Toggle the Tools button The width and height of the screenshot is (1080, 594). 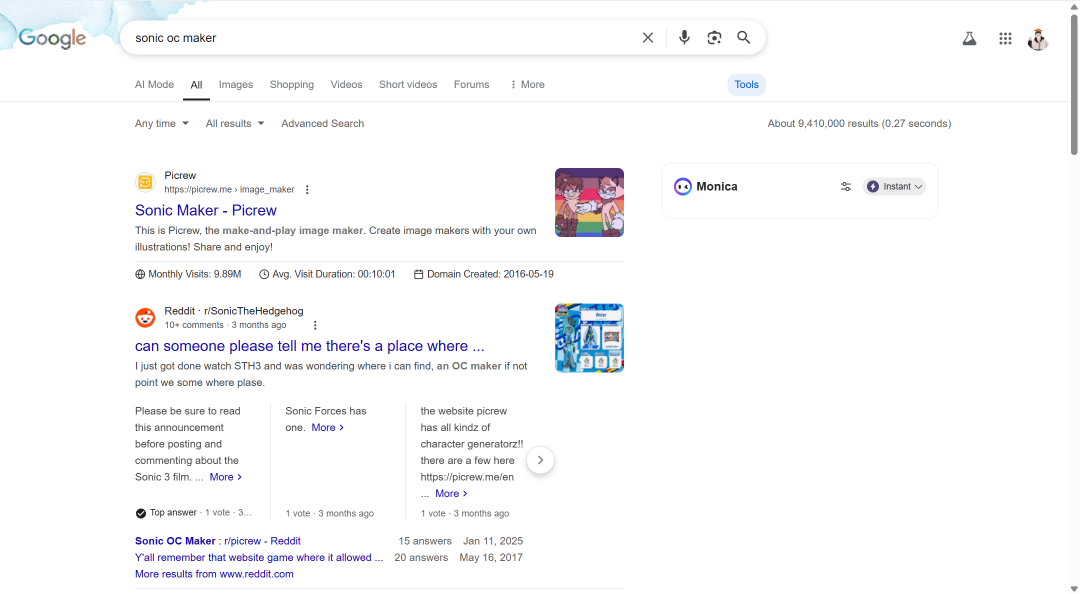(747, 85)
